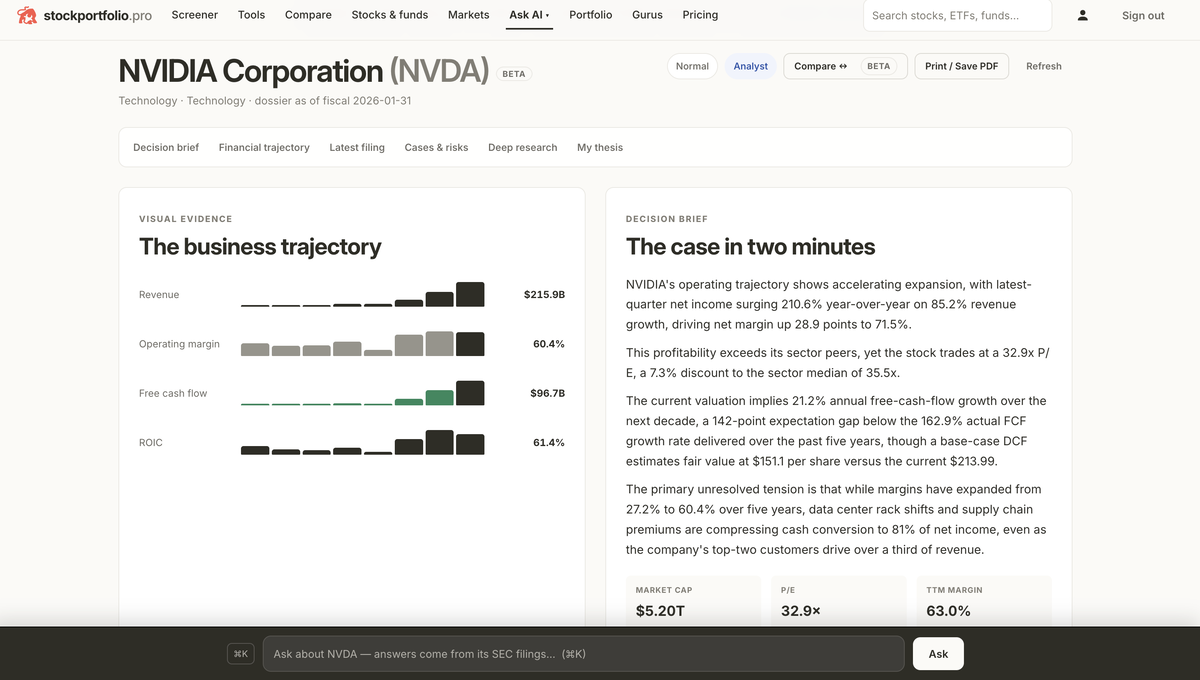Open the Screener menu item
The width and height of the screenshot is (1200, 680).
pos(195,15)
